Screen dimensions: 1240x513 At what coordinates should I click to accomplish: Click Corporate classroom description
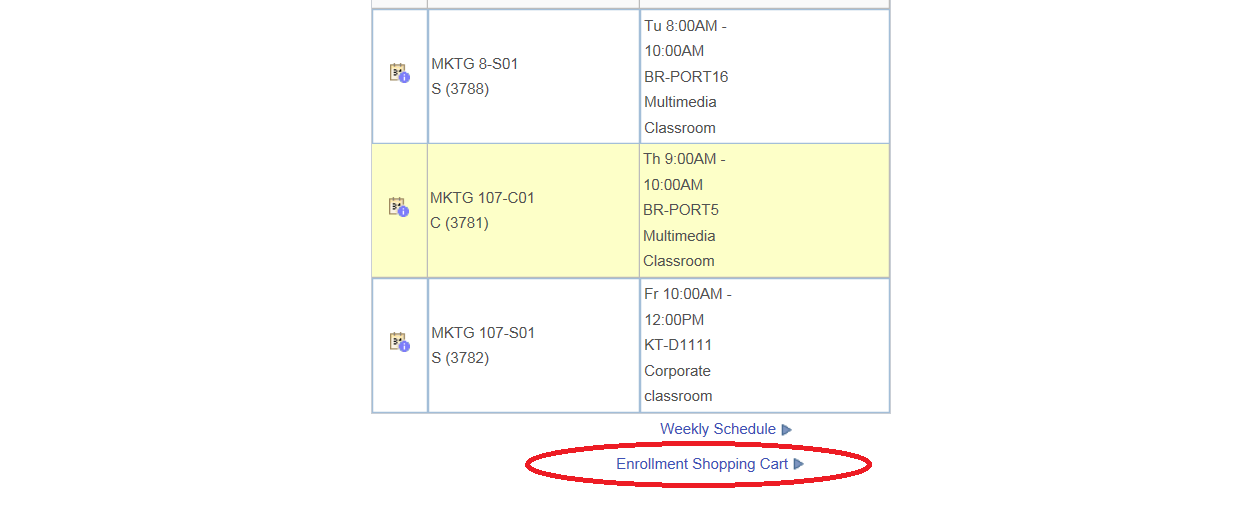click(x=678, y=383)
